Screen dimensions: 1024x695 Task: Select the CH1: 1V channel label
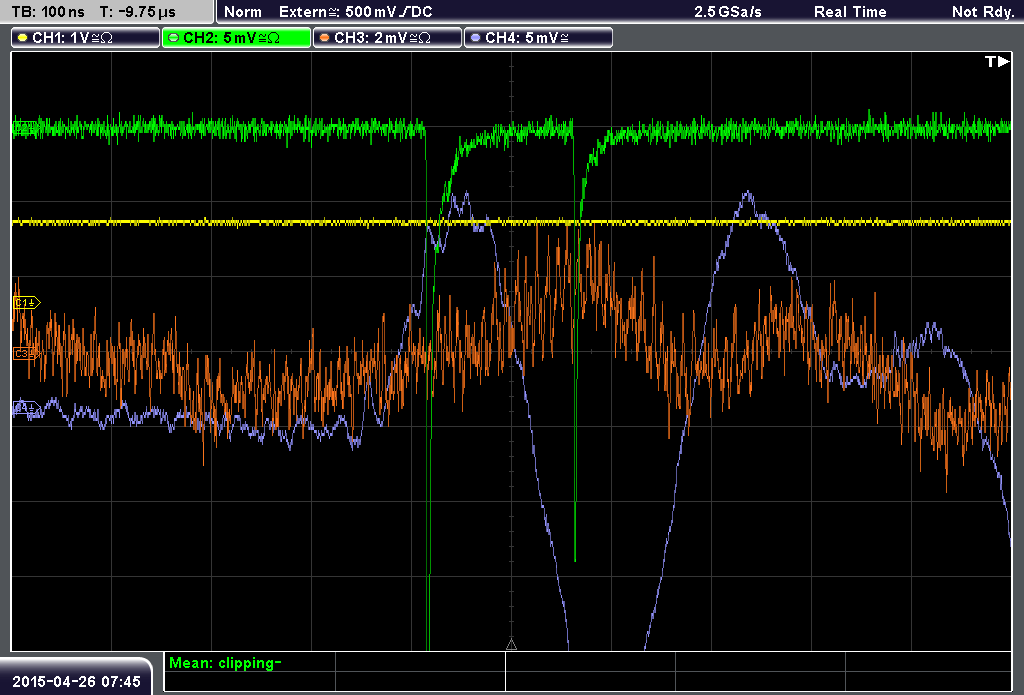[86, 38]
